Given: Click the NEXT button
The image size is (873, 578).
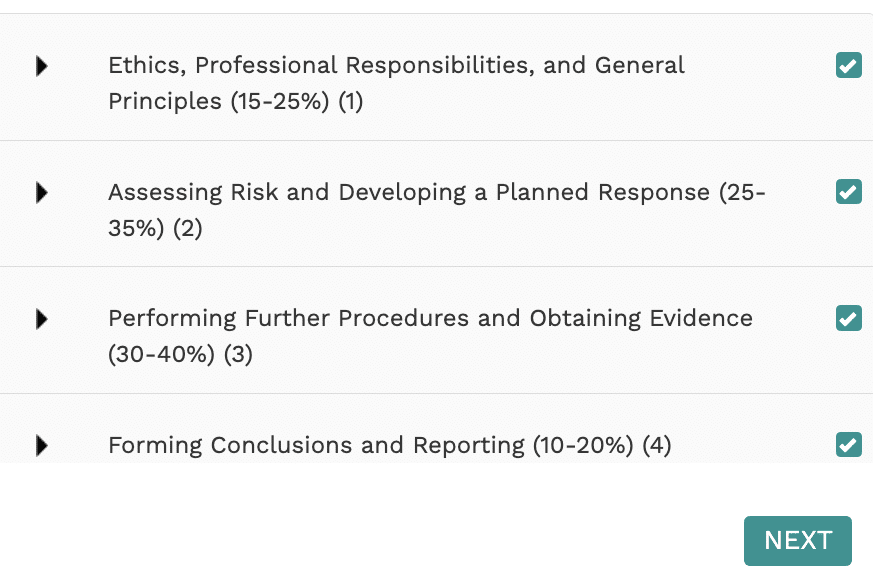Looking at the screenshot, I should [797, 541].
